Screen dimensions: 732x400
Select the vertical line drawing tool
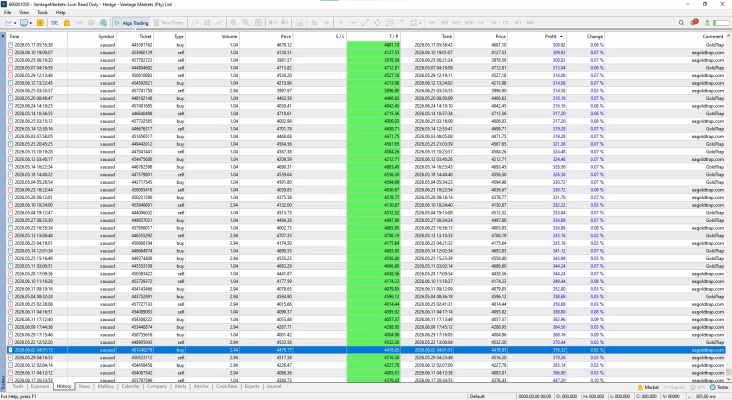341,22
